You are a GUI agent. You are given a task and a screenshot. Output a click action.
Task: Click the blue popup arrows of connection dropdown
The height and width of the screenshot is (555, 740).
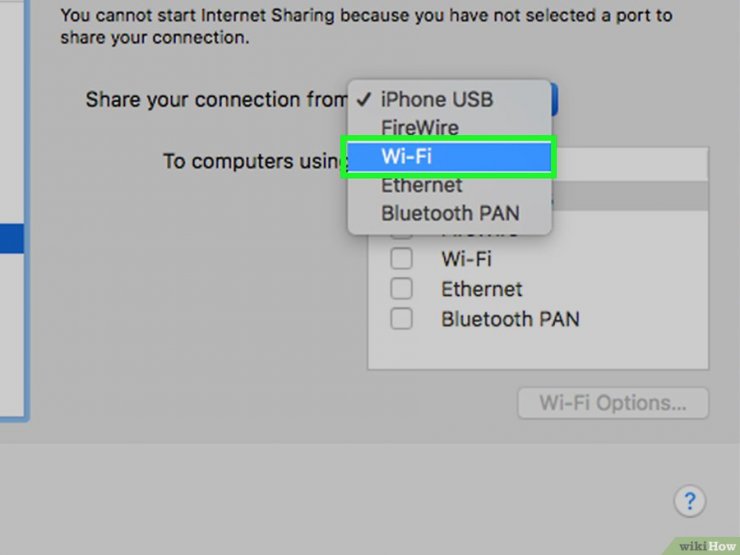click(554, 100)
